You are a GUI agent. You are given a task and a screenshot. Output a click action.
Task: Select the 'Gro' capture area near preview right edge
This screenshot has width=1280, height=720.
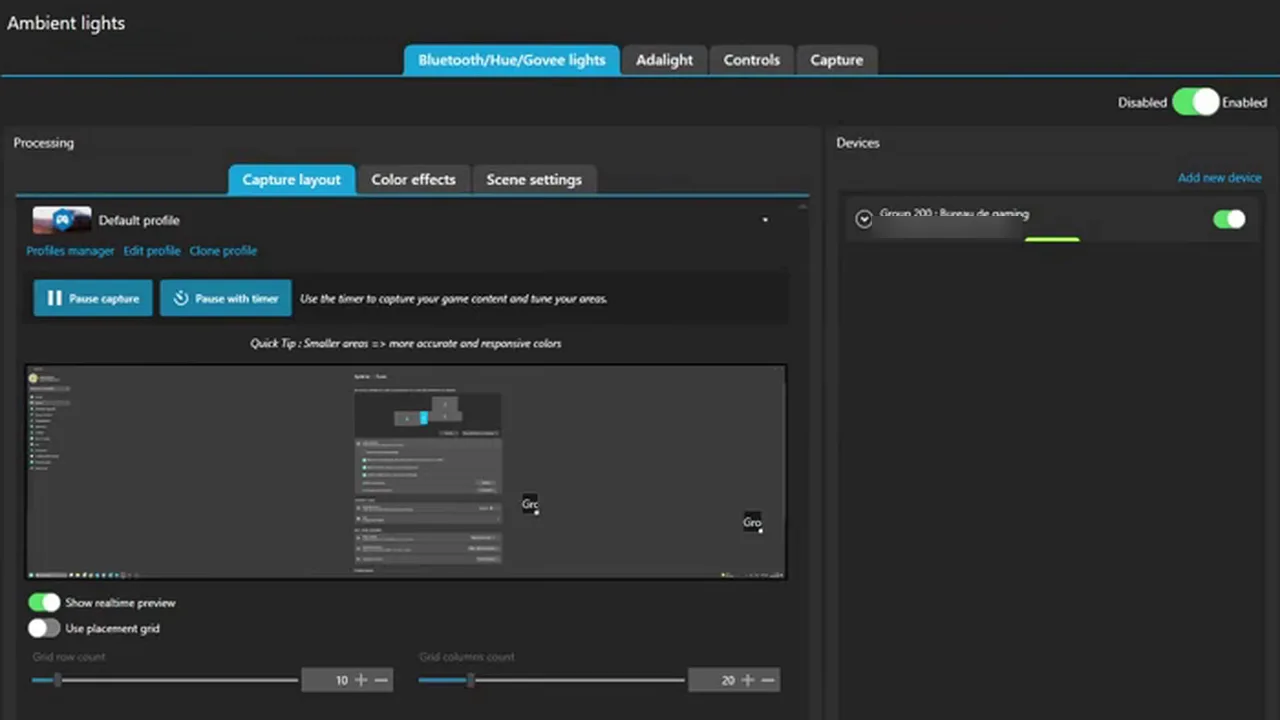752,522
